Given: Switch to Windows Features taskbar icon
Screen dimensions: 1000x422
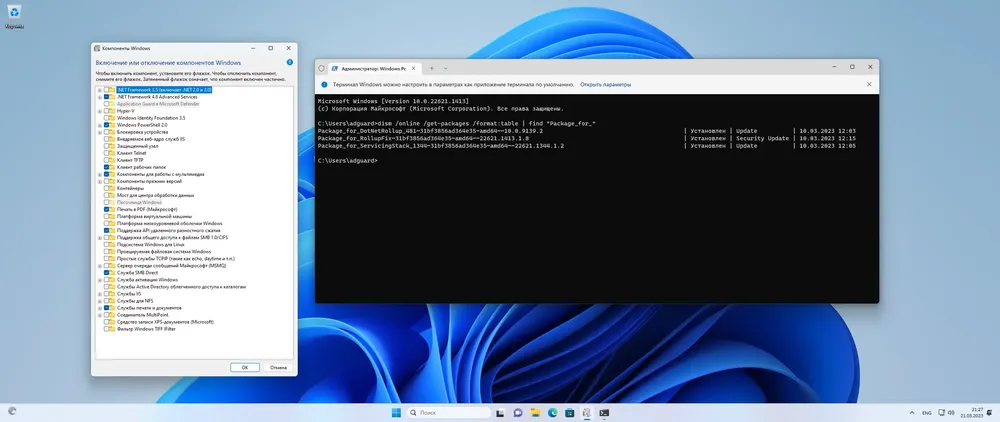Looking at the screenshot, I should [587, 413].
